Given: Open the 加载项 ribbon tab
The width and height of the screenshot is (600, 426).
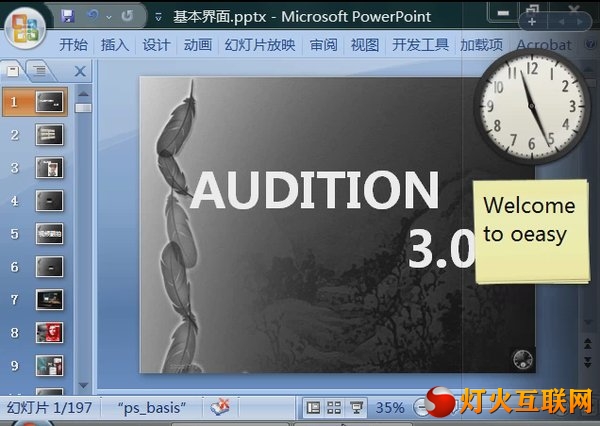Looking at the screenshot, I should pyautogui.click(x=481, y=45).
